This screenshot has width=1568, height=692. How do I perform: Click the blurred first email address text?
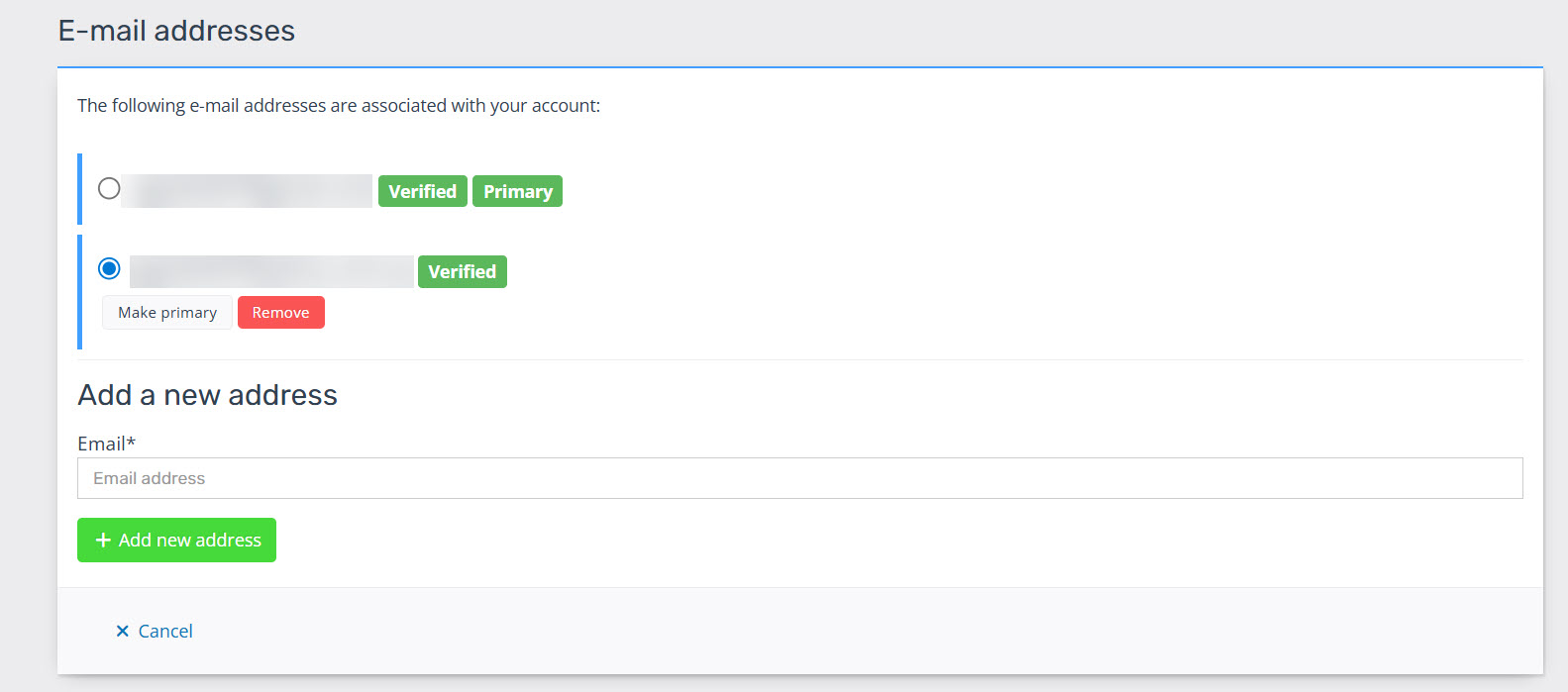[x=248, y=191]
